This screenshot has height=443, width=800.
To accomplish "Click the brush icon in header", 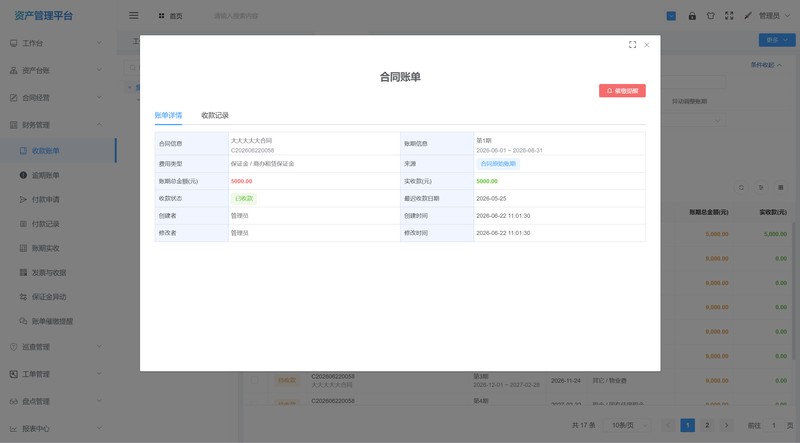I will [x=747, y=16].
